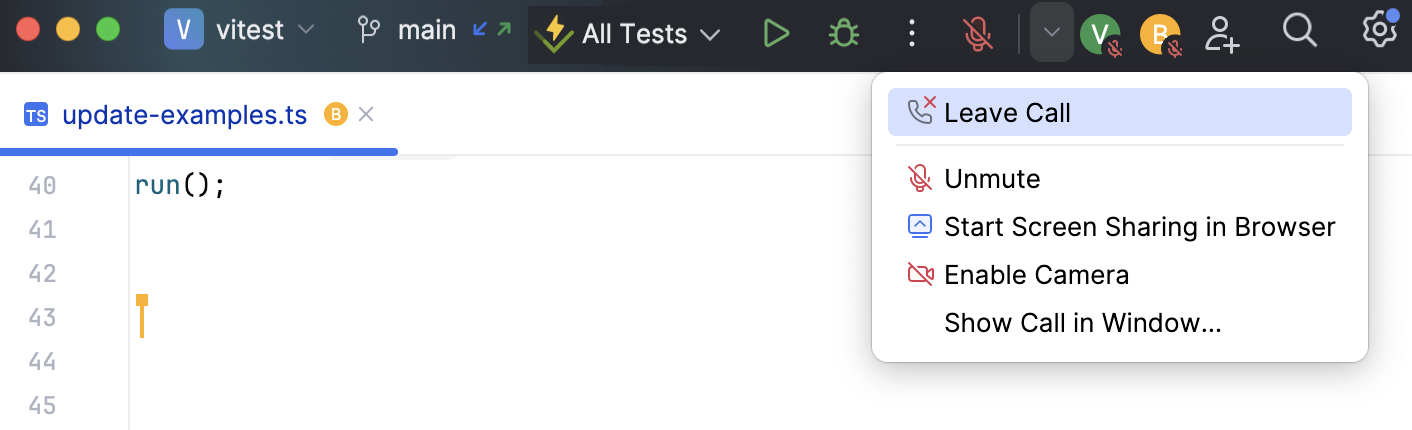
Task: Run All Tests with the green play icon
Action: [x=776, y=34]
